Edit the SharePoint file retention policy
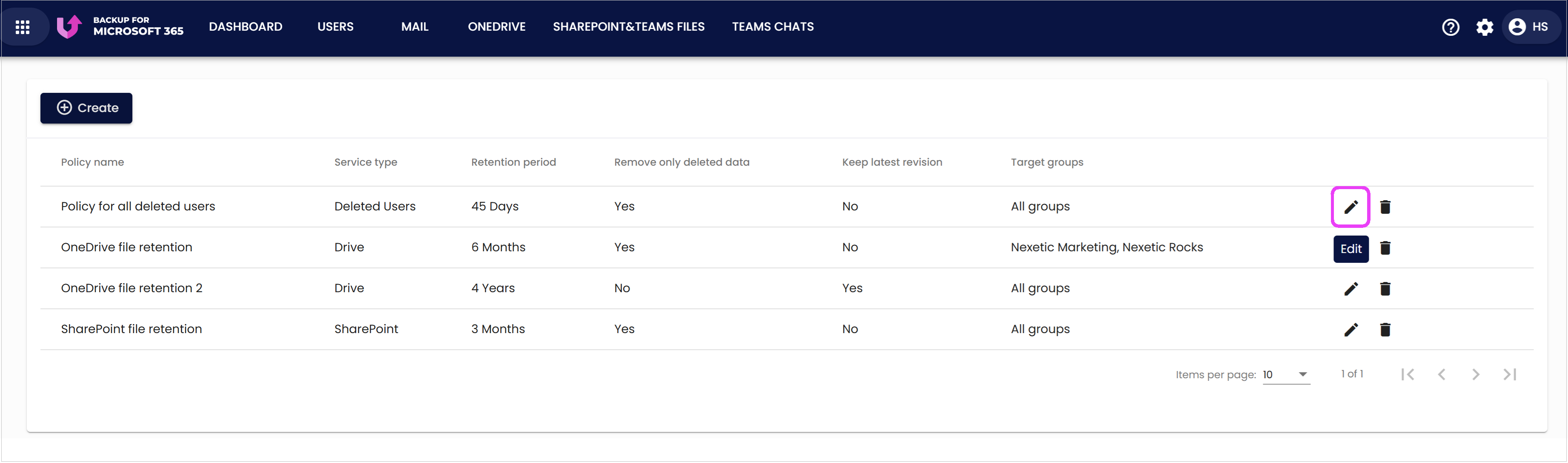This screenshot has width=1568, height=463. [1351, 330]
